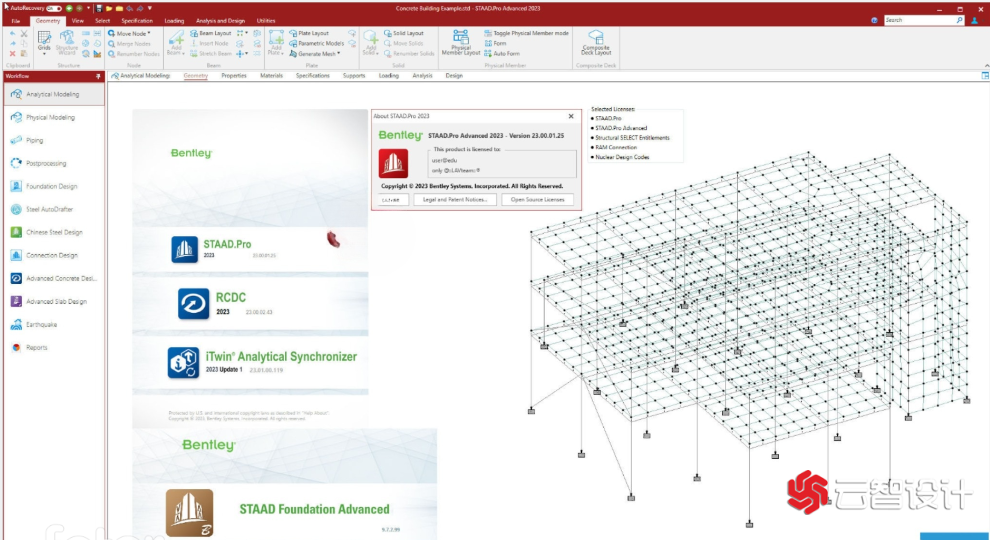Open Supports page tab
This screenshot has height=540, width=990.
coord(354,76)
